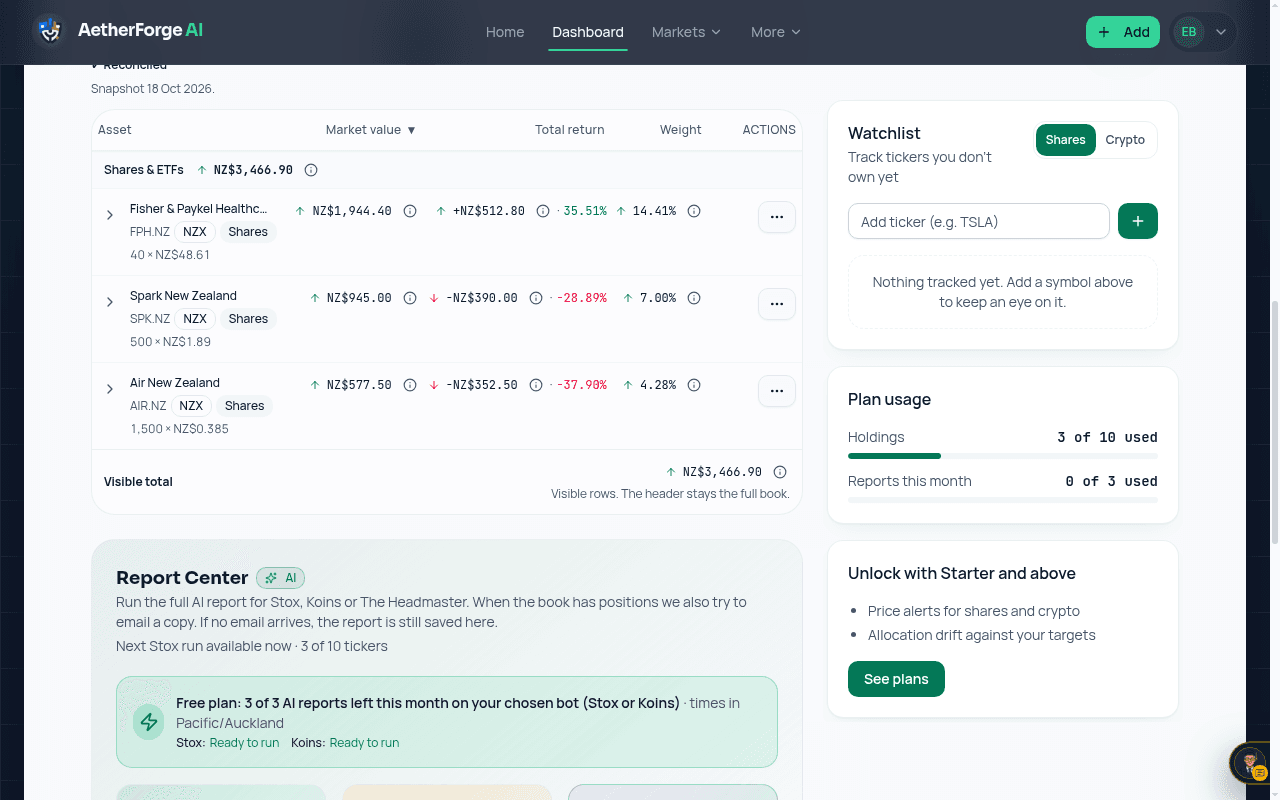This screenshot has width=1280, height=800.
Task: Show info for Spark New Zealand market value
Action: coord(410,298)
